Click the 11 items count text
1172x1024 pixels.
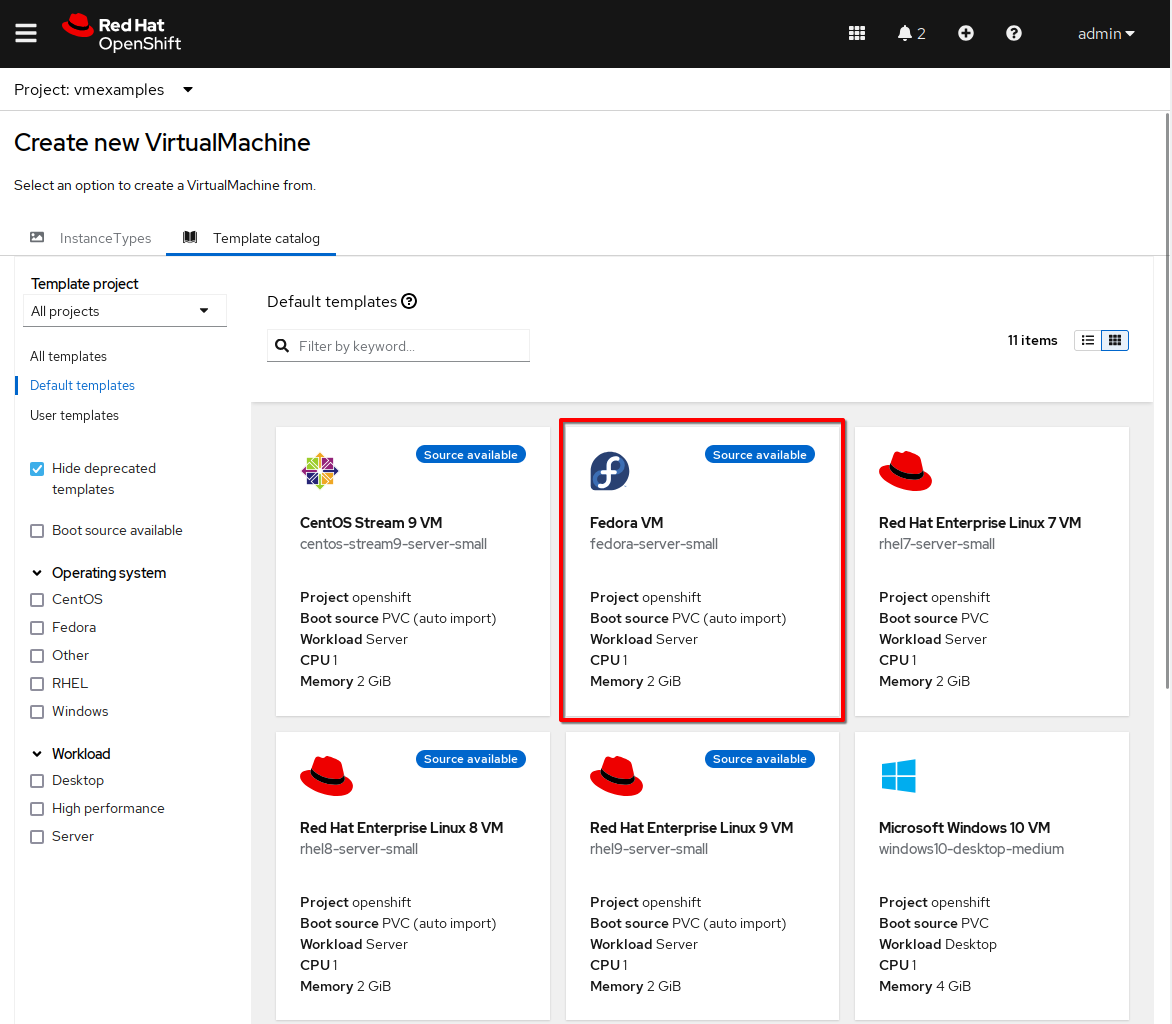coord(1032,340)
